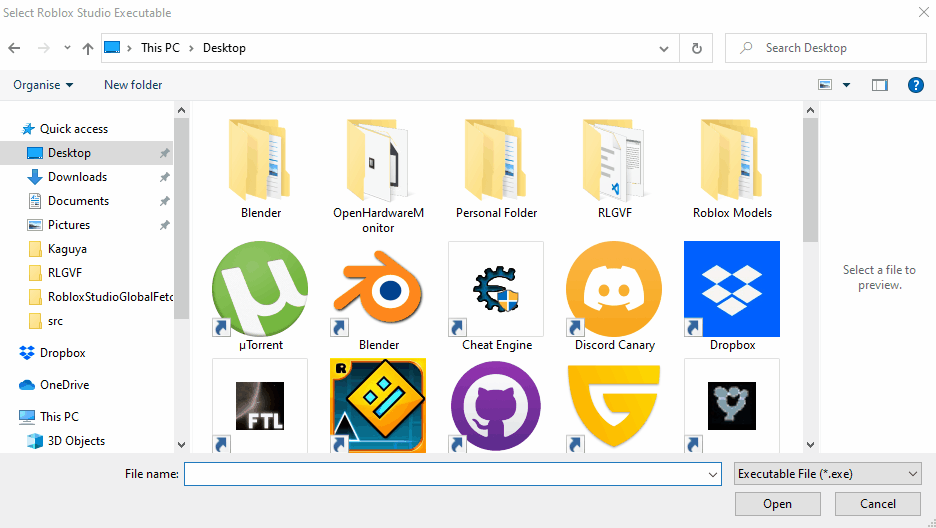This screenshot has width=936, height=528.
Task: Click the Open button
Action: (x=777, y=504)
